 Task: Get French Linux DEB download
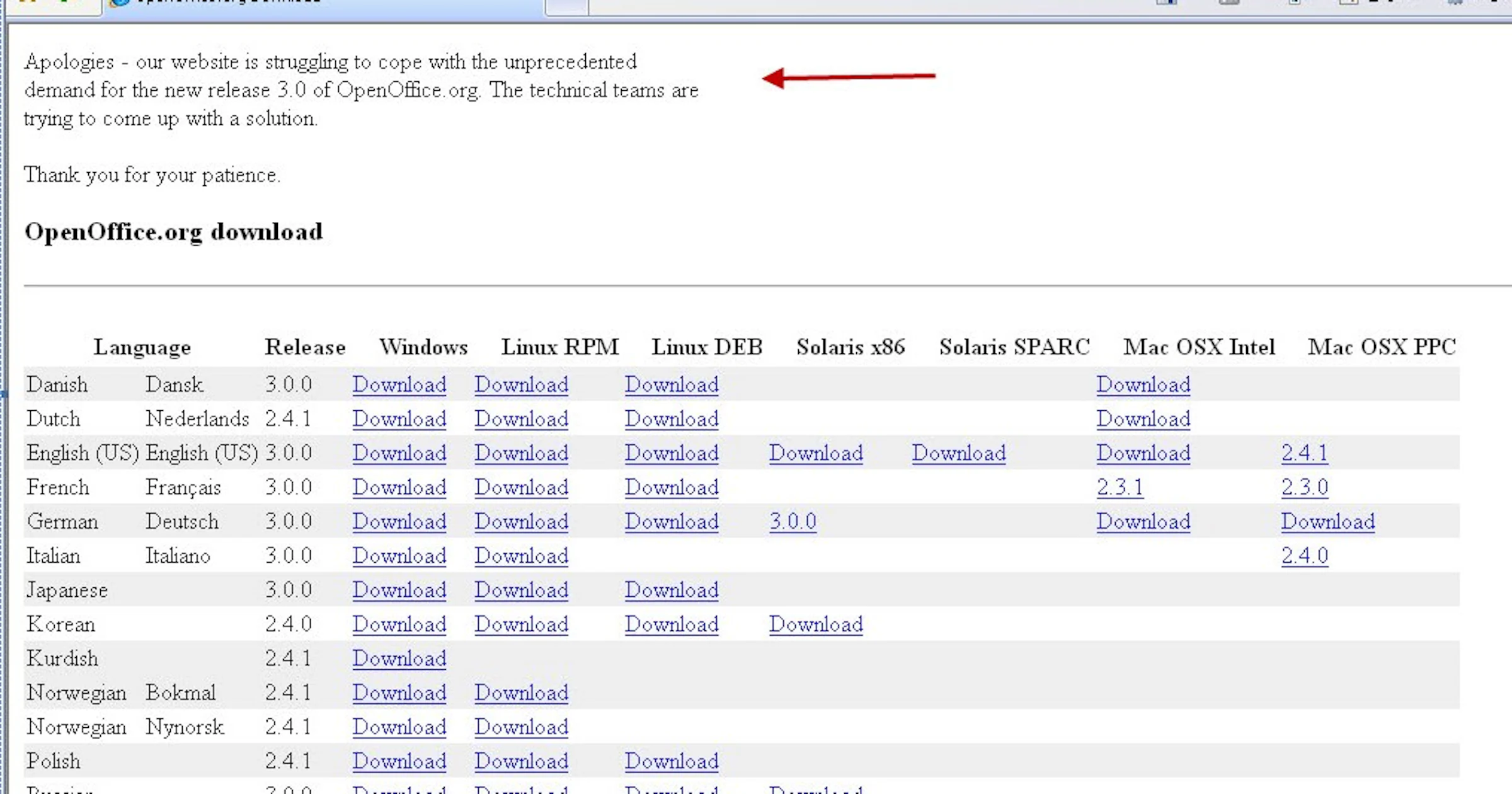click(x=672, y=487)
